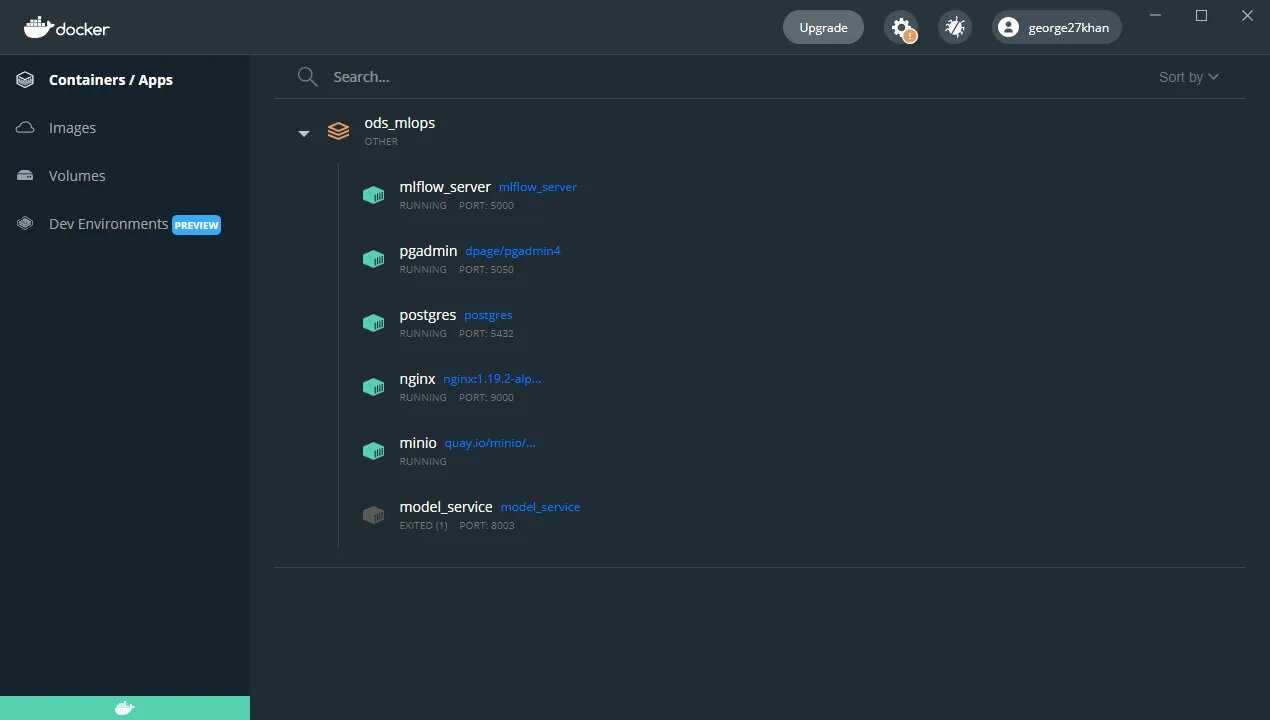Click the mlflow_server container icon

[x=373, y=195]
